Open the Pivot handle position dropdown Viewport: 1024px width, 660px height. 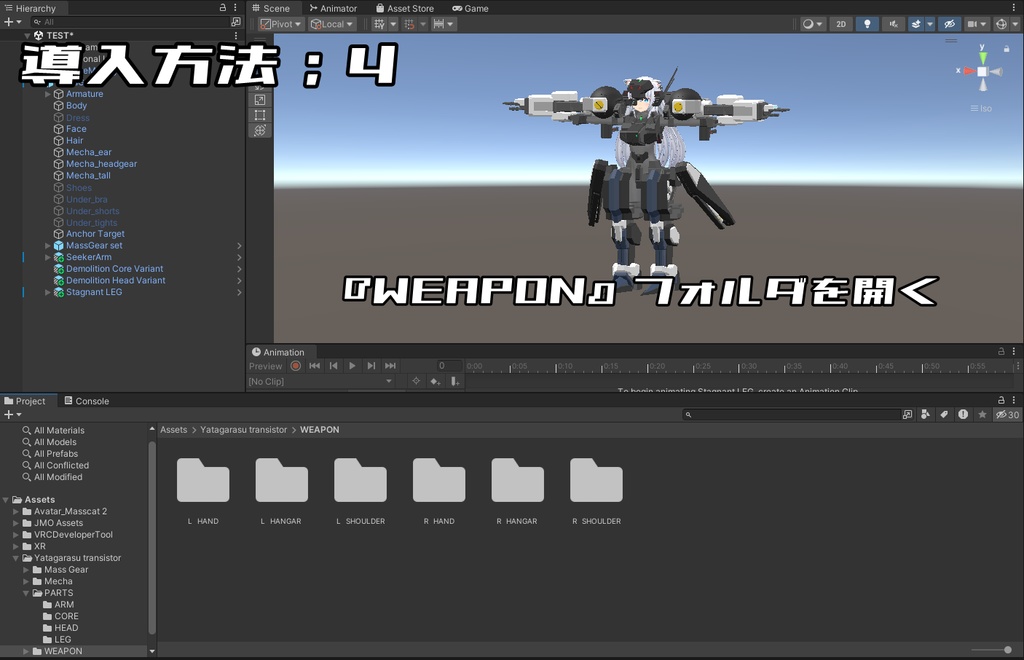(x=281, y=24)
